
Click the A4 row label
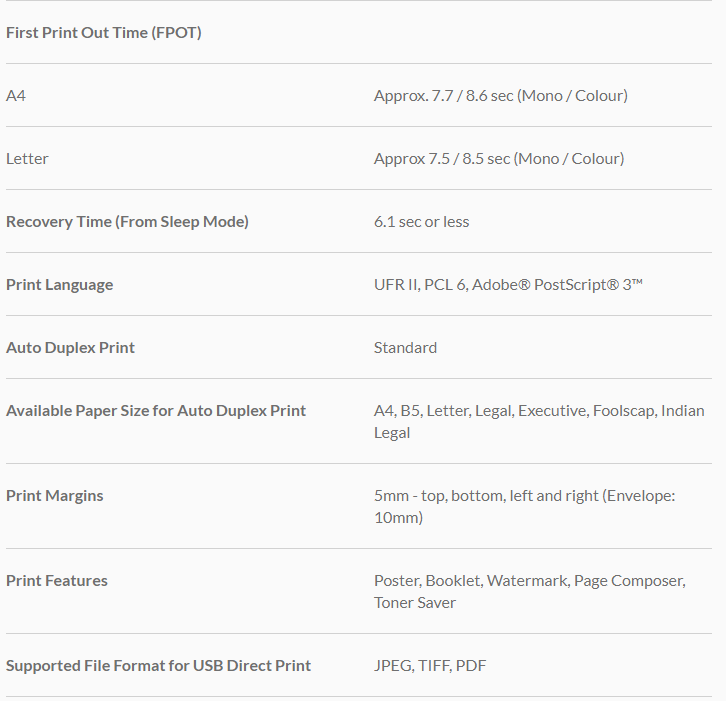click(x=16, y=96)
